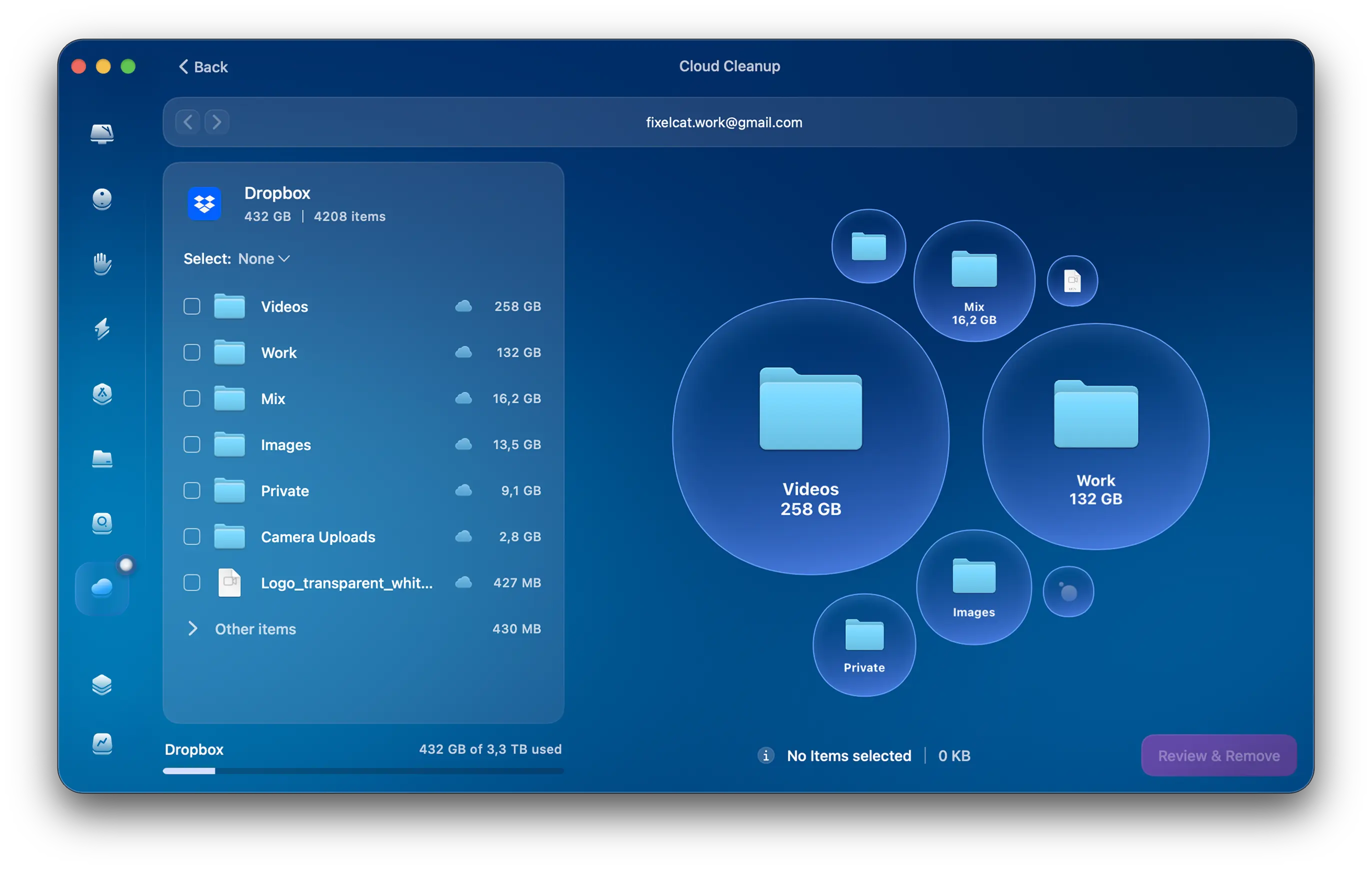Viewport: 1372px width, 870px height.
Task: Open the Select None dropdown
Action: pyautogui.click(x=264, y=258)
